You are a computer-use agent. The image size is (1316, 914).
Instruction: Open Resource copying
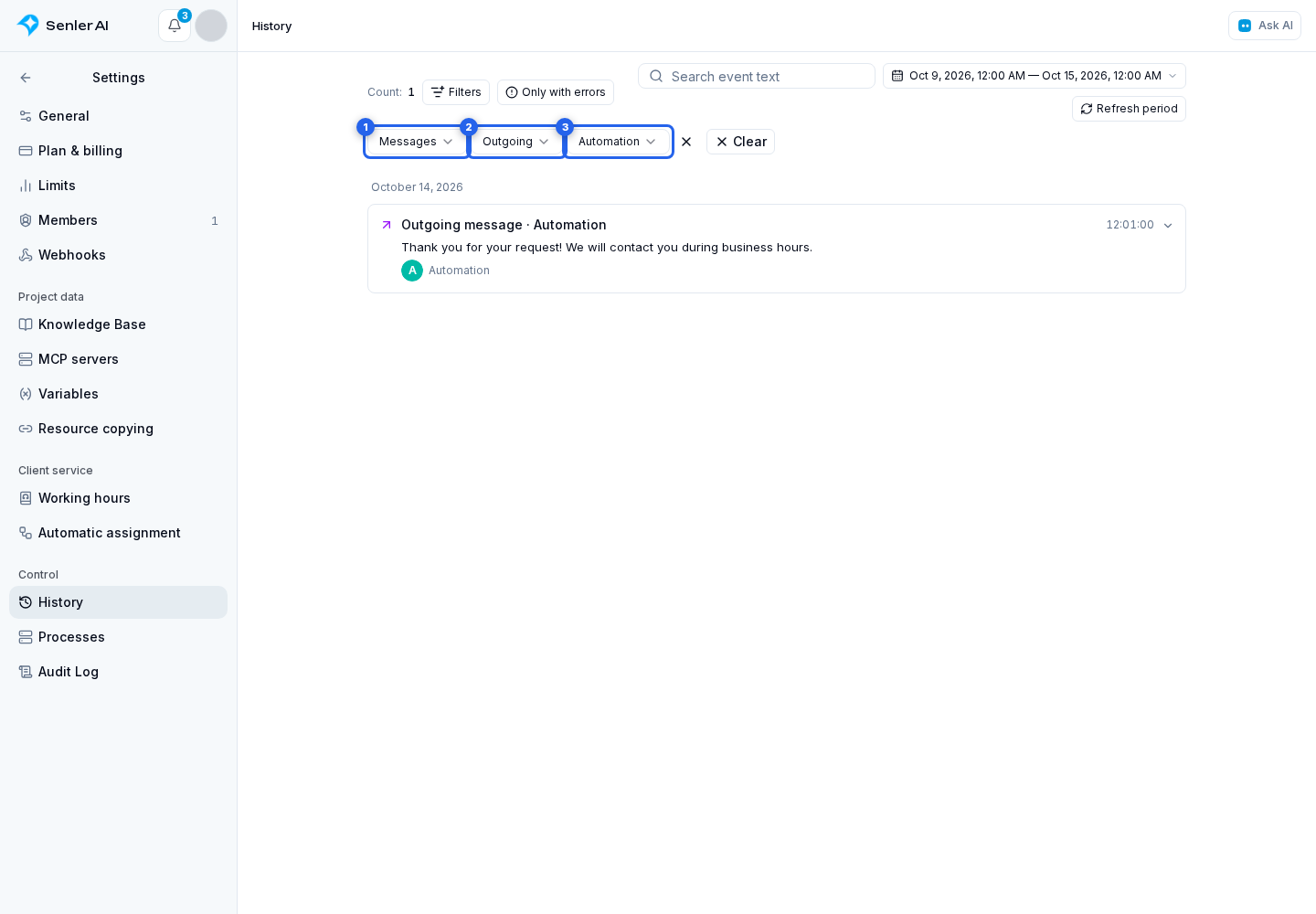tap(119, 429)
